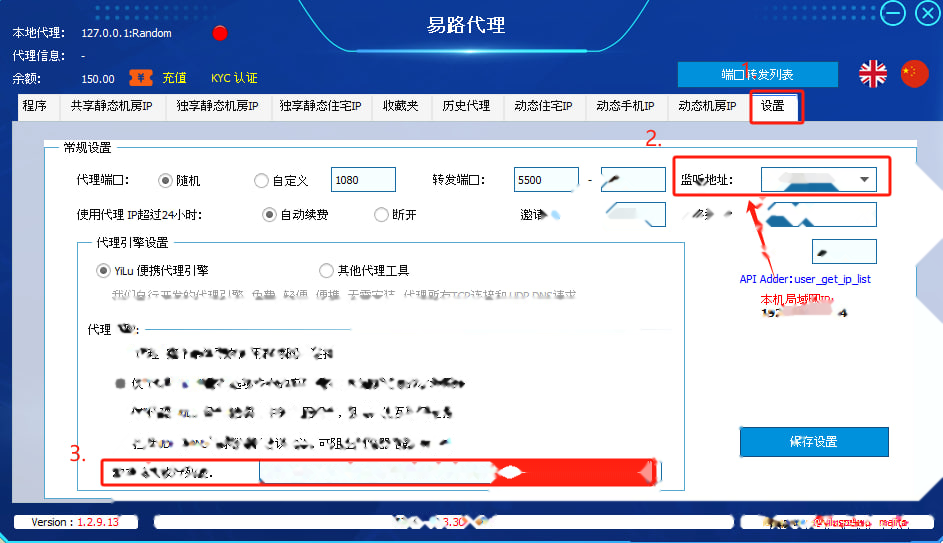Open the 动态住宅IP tab
The width and height of the screenshot is (943, 543).
[543, 106]
